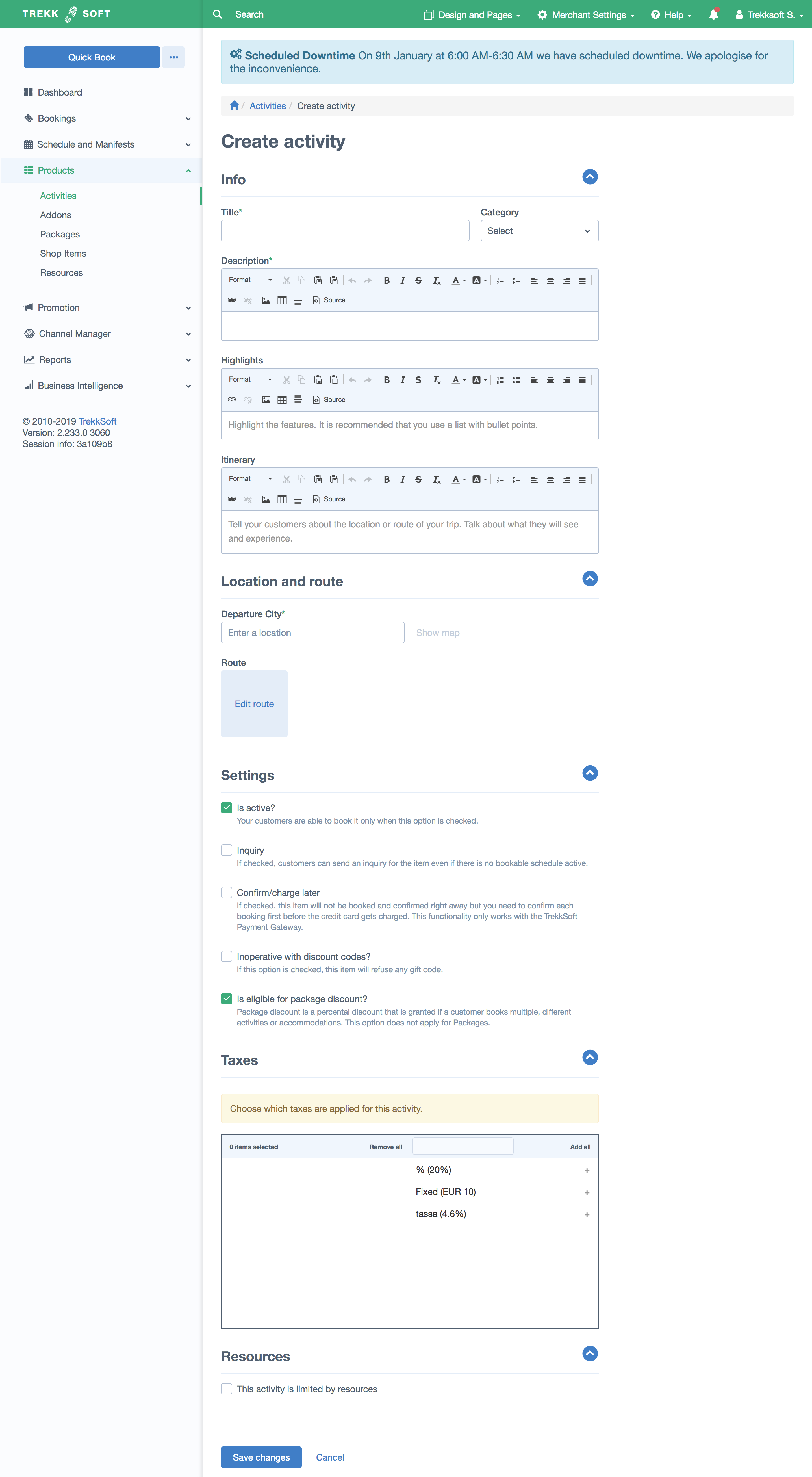812x1477 pixels.
Task: Align center in the Highlights editor
Action: [x=550, y=380]
